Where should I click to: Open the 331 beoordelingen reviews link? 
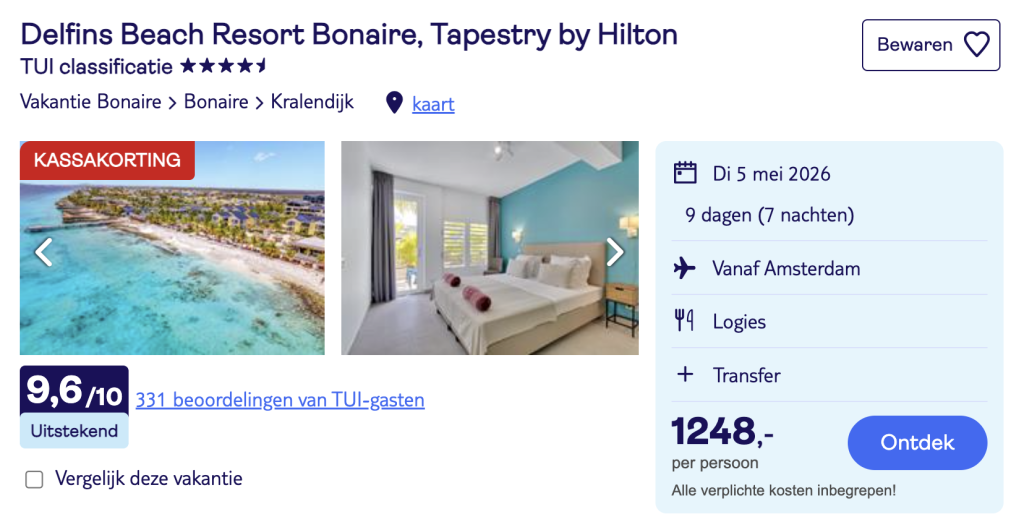coord(280,400)
